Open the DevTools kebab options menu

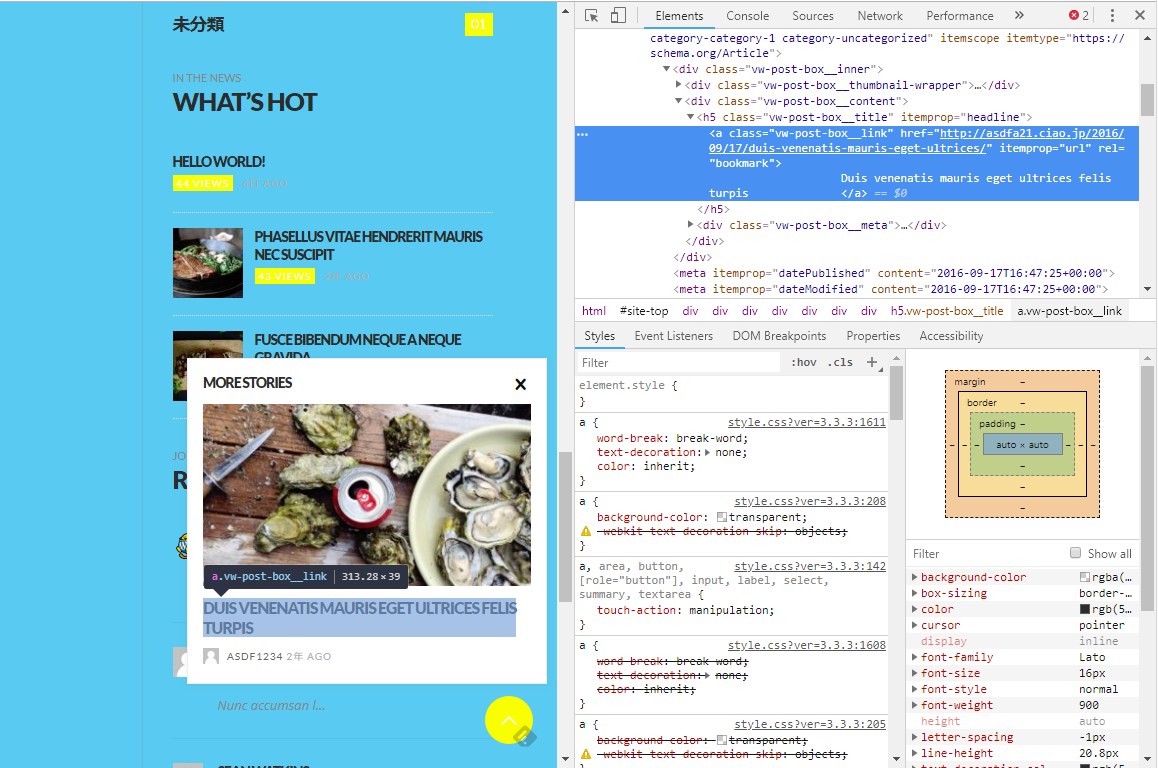pyautogui.click(x=1112, y=15)
